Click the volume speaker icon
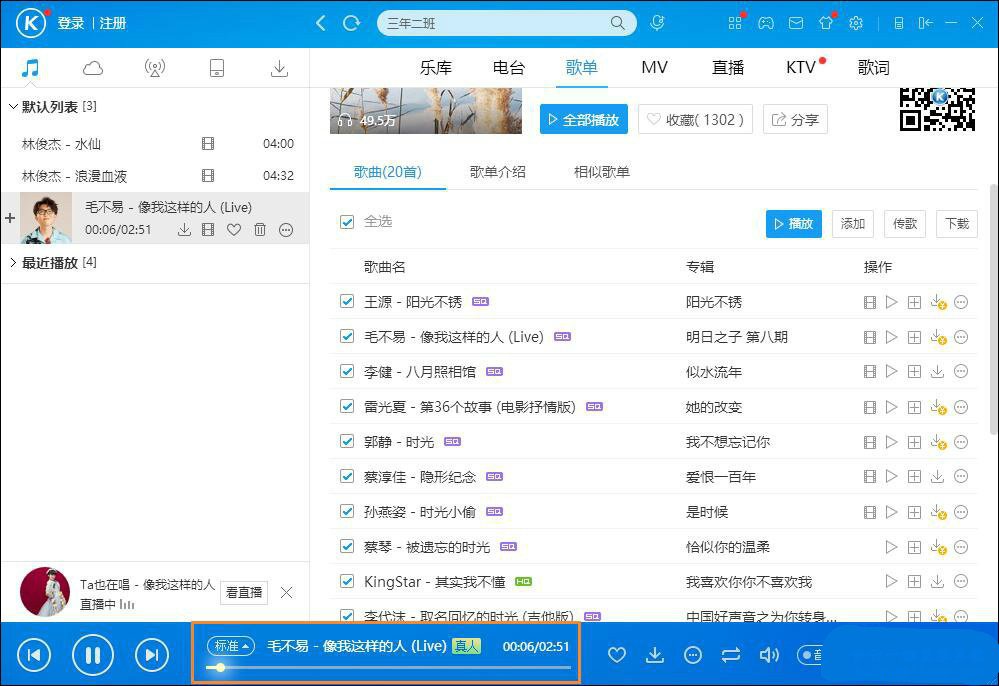The width and height of the screenshot is (999, 686). tap(768, 655)
